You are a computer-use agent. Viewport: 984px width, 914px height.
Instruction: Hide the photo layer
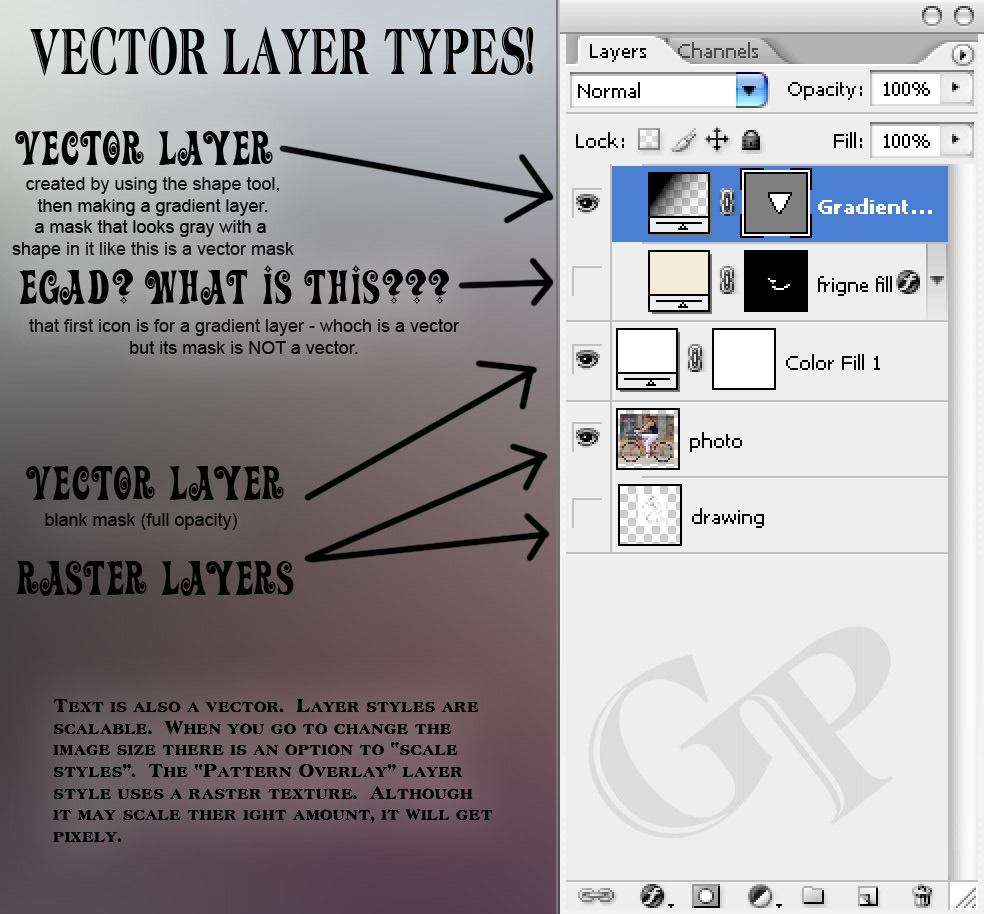[588, 436]
